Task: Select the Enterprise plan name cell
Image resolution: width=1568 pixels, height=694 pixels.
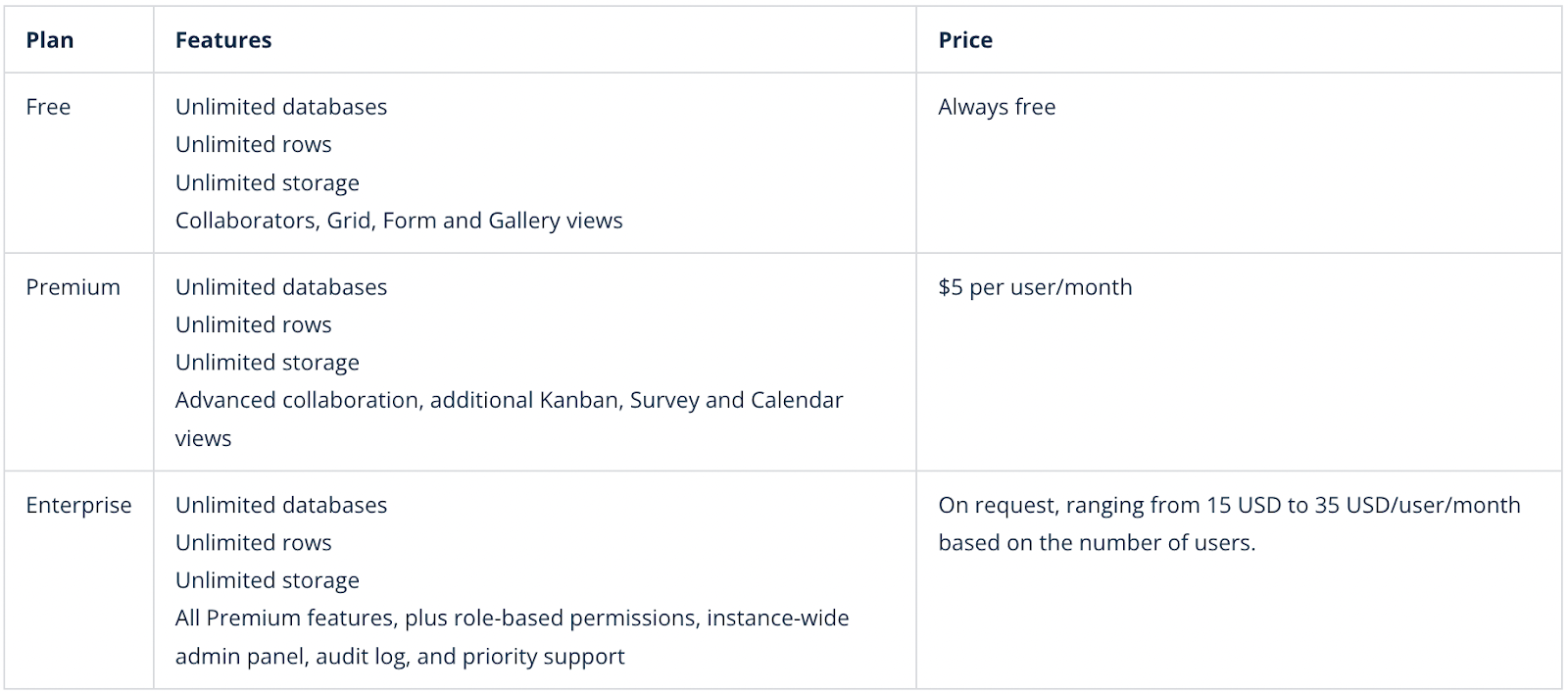Action: click(x=78, y=505)
